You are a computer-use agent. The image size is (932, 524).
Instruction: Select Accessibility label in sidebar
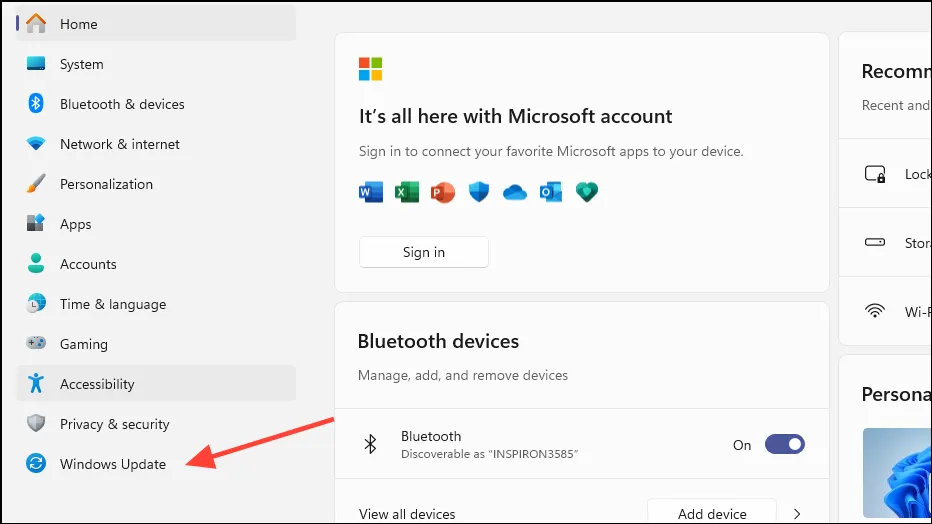pos(97,384)
